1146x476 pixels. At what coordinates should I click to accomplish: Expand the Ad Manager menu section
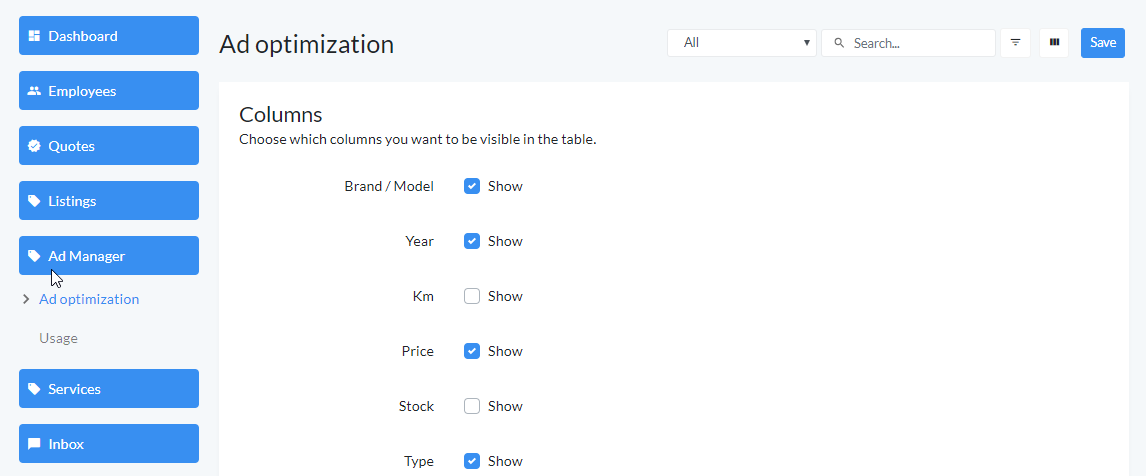pos(109,255)
